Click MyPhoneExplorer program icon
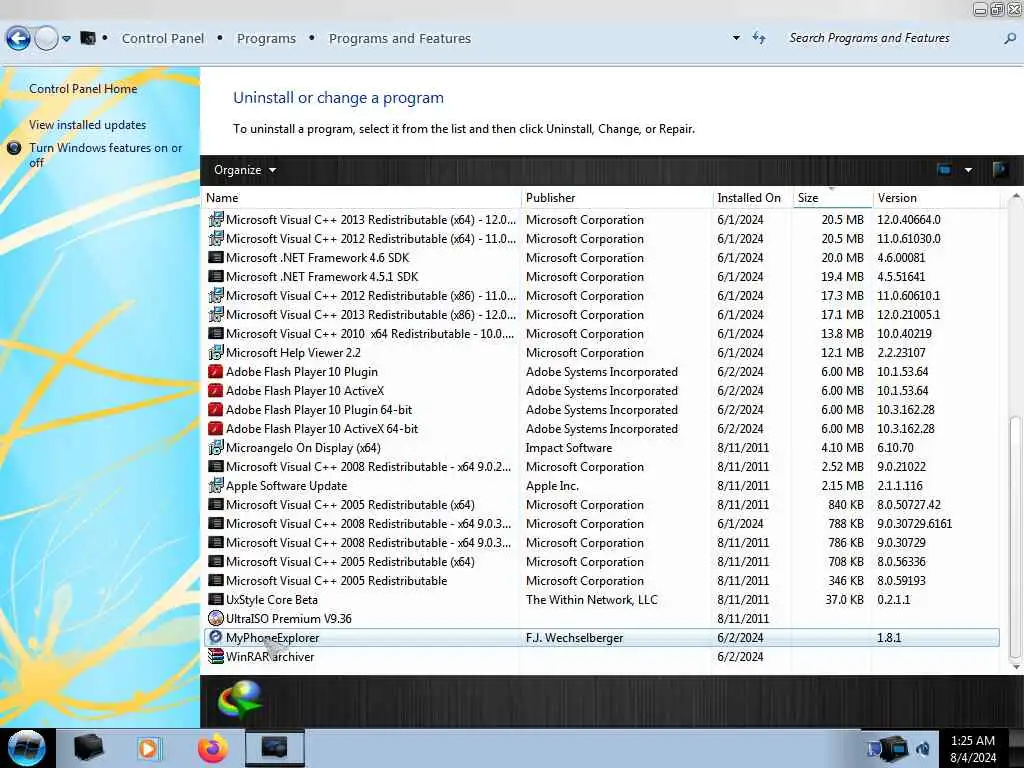 click(216, 637)
